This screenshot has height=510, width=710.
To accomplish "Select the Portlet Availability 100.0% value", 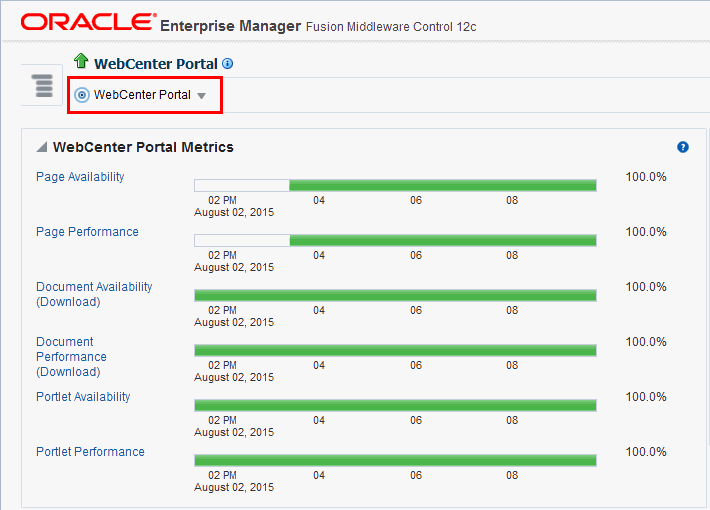I will 646,397.
